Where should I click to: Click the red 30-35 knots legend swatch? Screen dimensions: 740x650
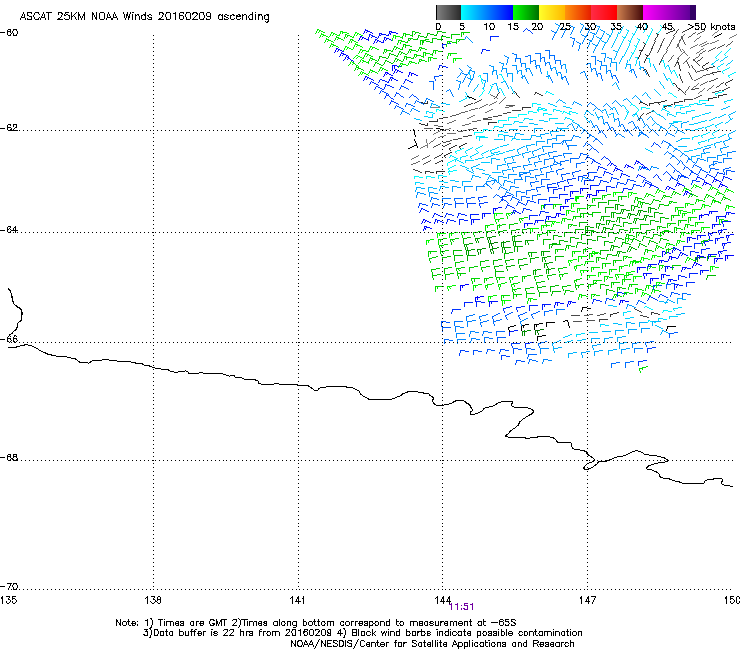click(x=604, y=12)
